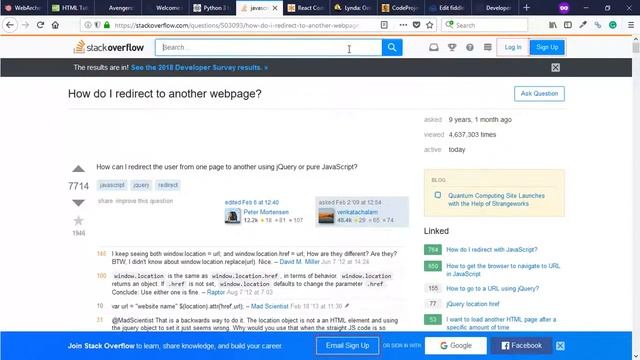The width and height of the screenshot is (640, 360).
Task: Click the Sign Up button
Action: [x=547, y=47]
